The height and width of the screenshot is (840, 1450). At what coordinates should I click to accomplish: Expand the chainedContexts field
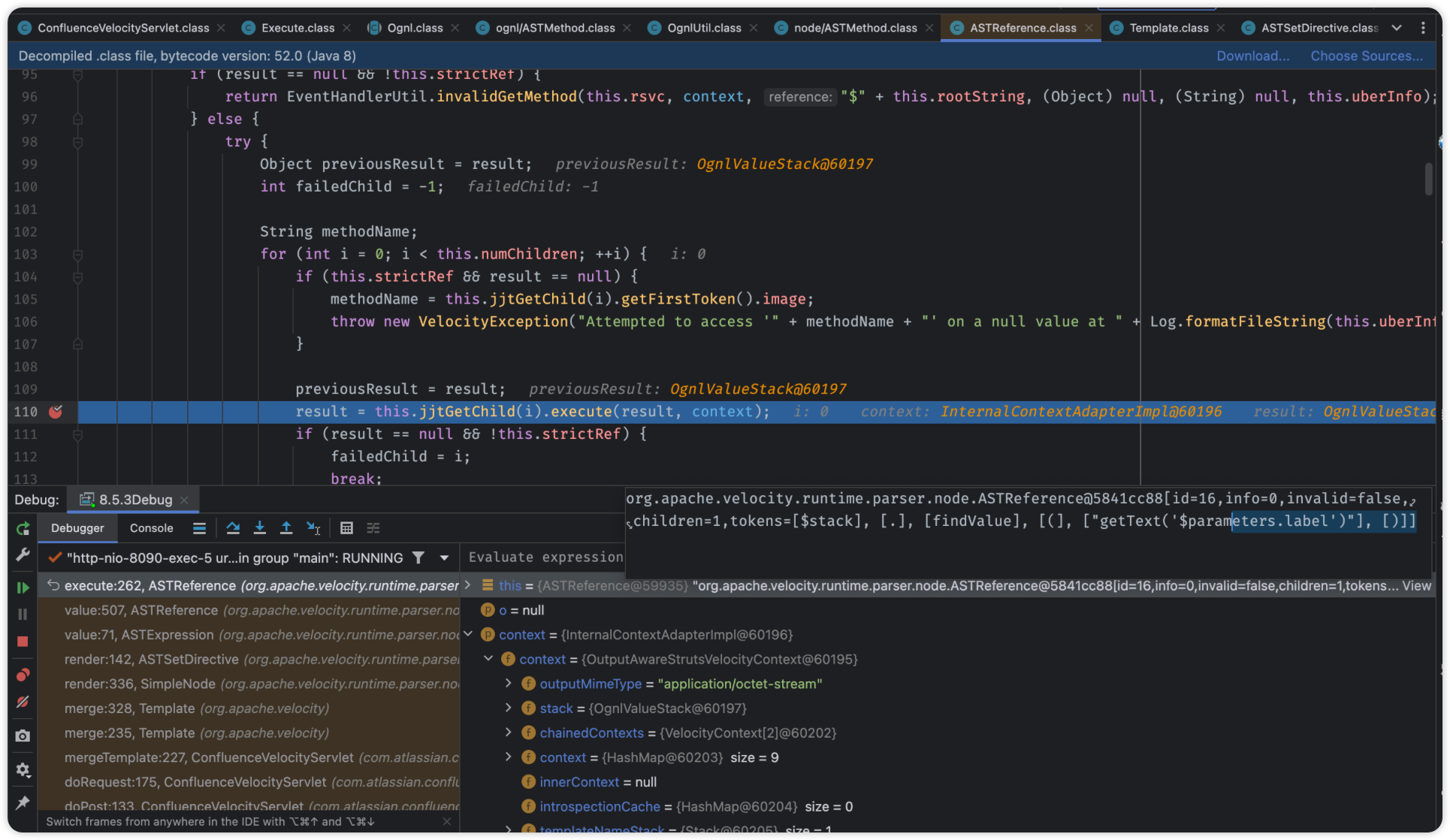[509, 733]
